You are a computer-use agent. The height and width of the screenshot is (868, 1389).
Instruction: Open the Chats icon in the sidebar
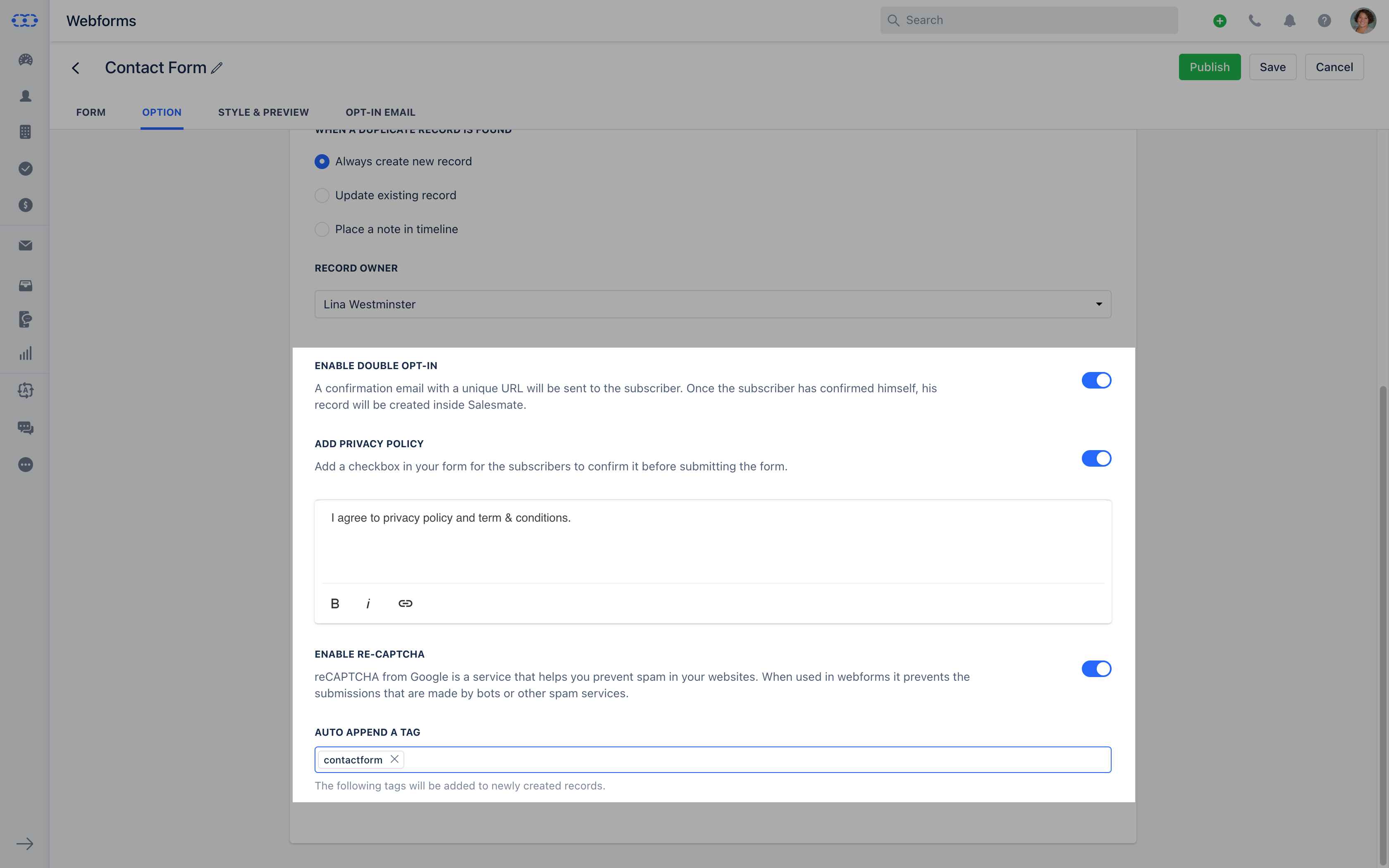click(x=25, y=428)
